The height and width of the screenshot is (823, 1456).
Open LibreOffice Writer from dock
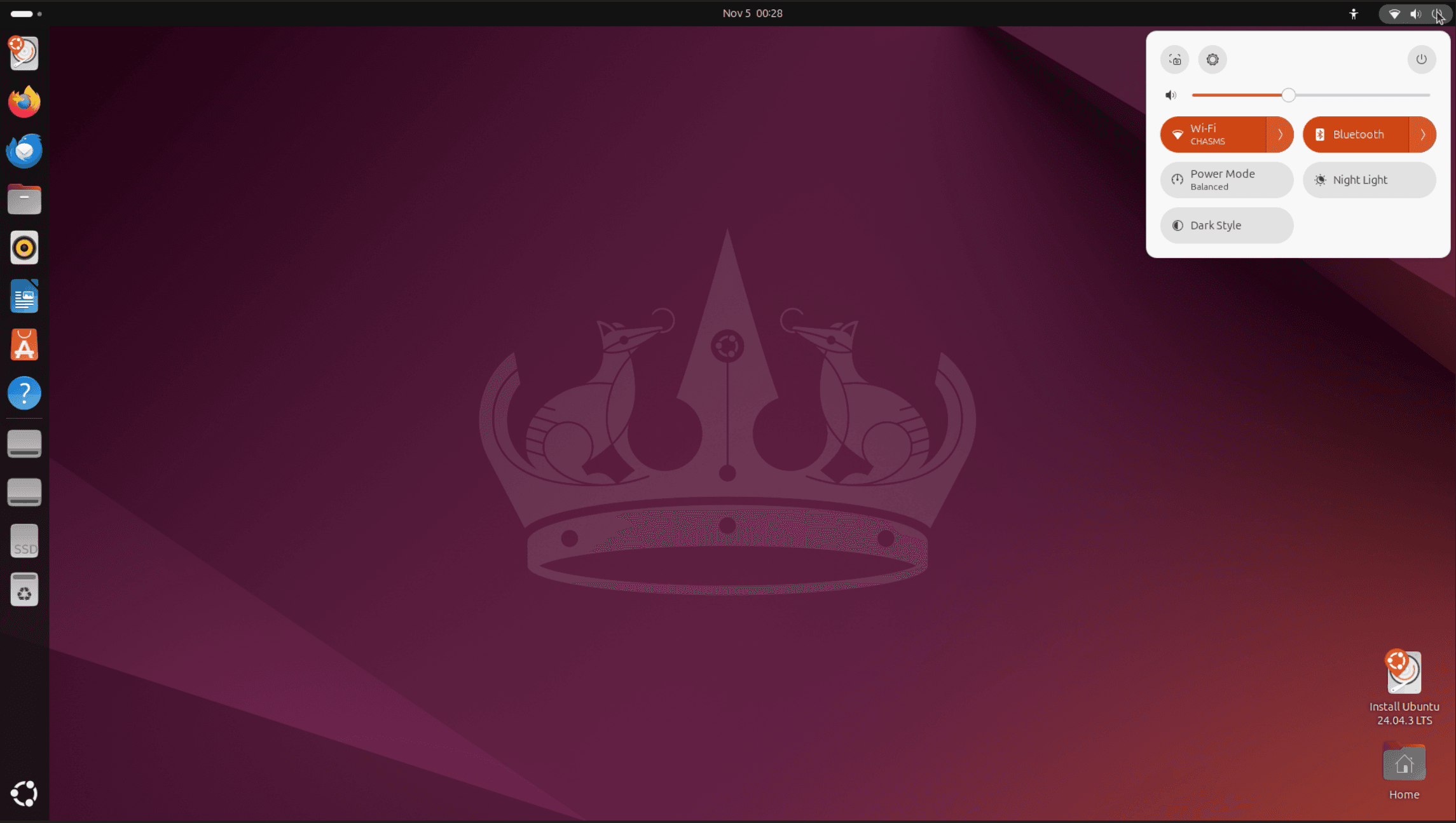point(24,297)
